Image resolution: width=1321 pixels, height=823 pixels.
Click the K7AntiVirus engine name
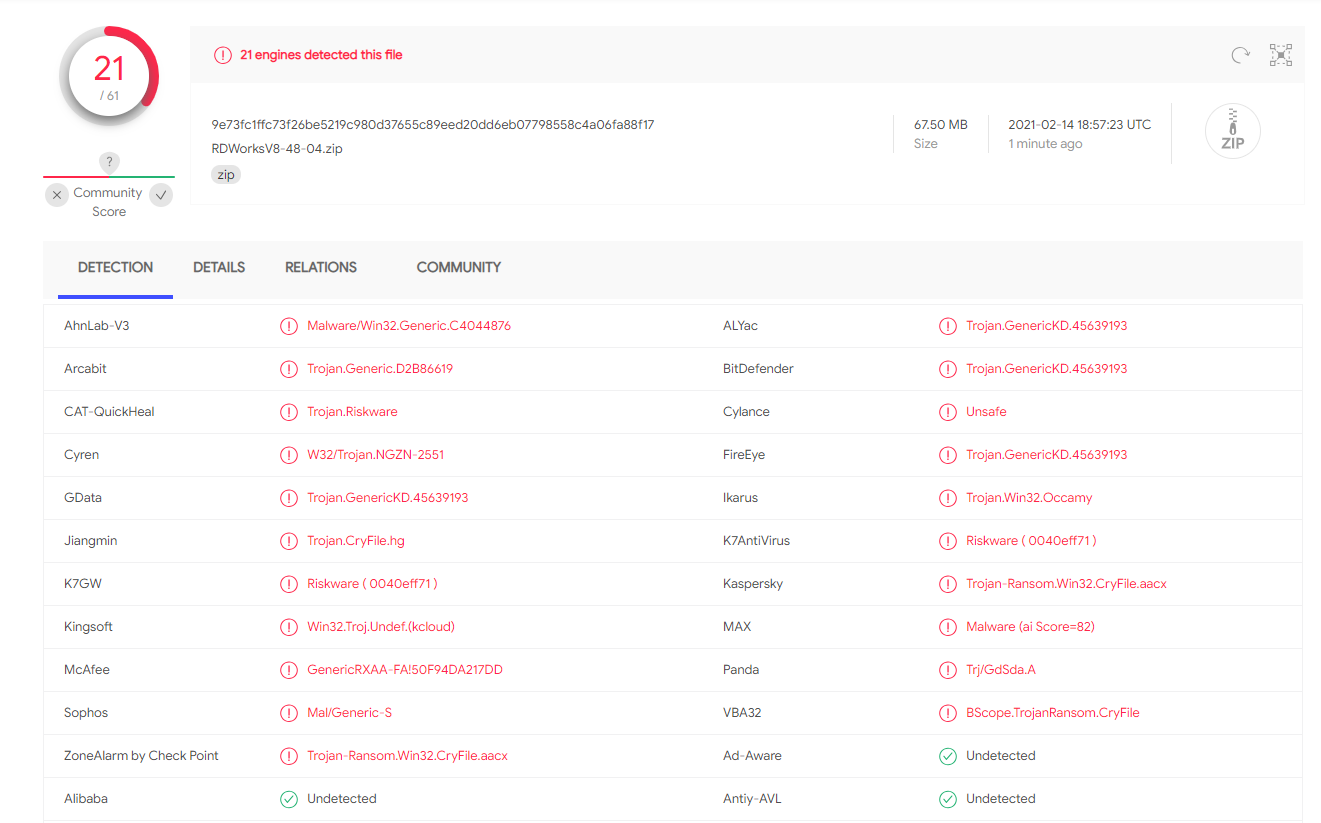pos(756,541)
